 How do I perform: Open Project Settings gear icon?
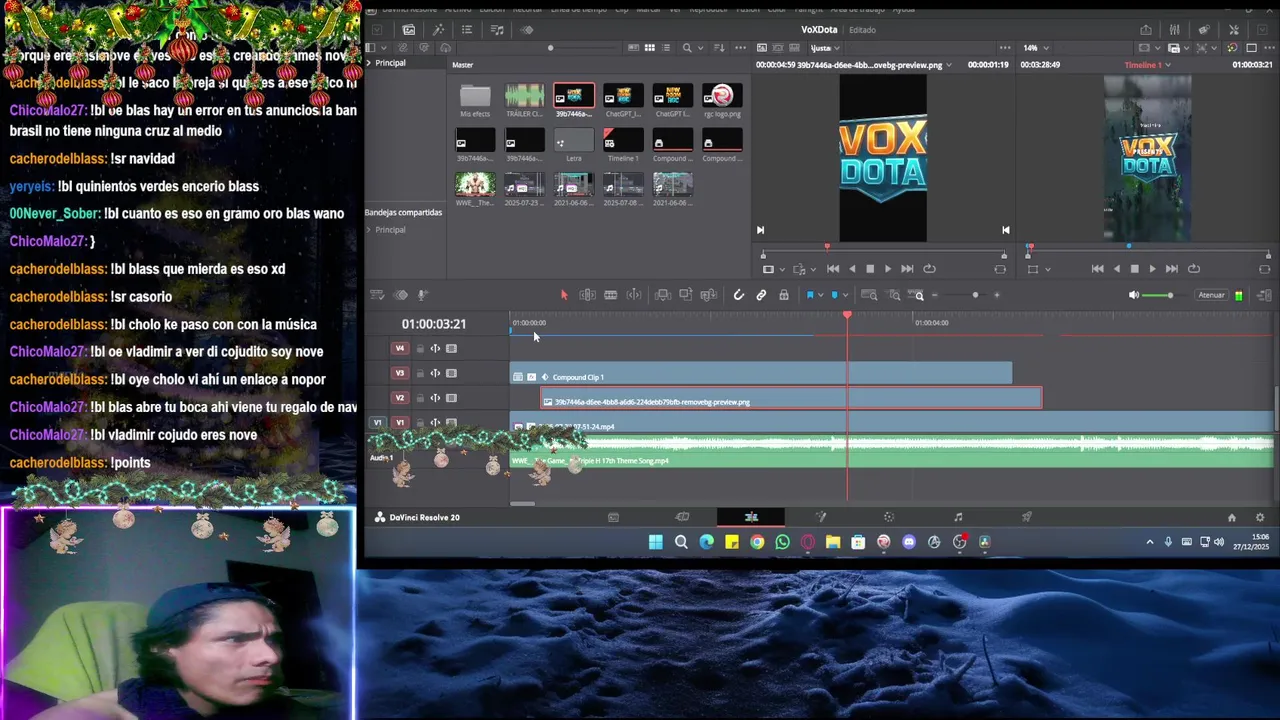tap(1260, 517)
